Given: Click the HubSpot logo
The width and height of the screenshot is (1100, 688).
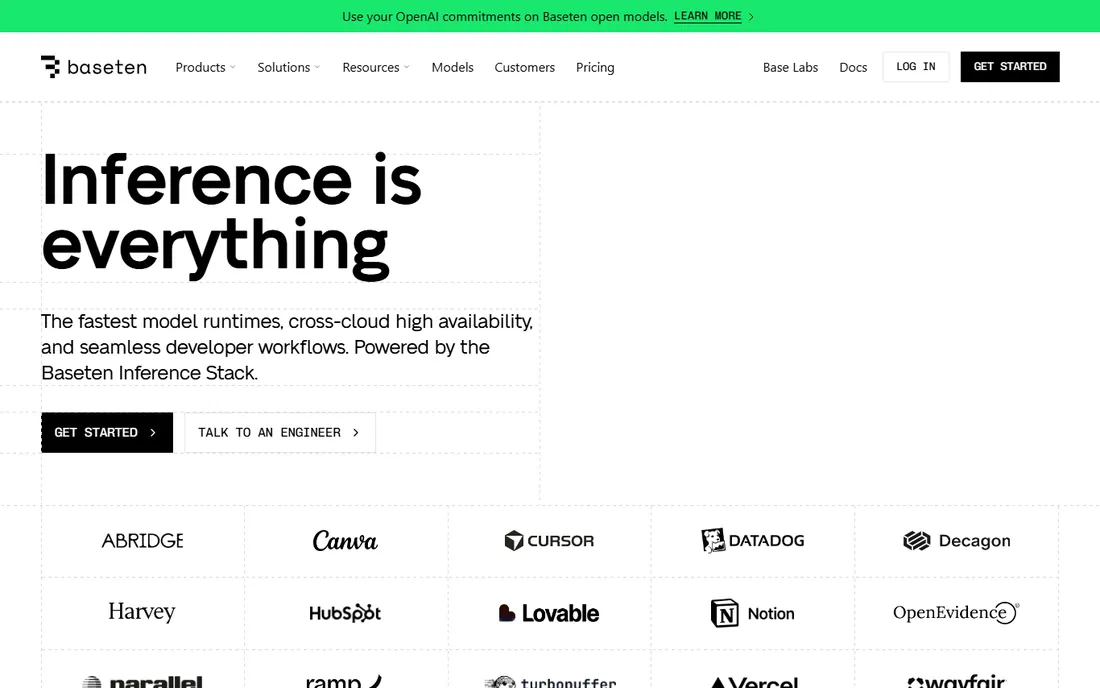Looking at the screenshot, I should tap(345, 613).
